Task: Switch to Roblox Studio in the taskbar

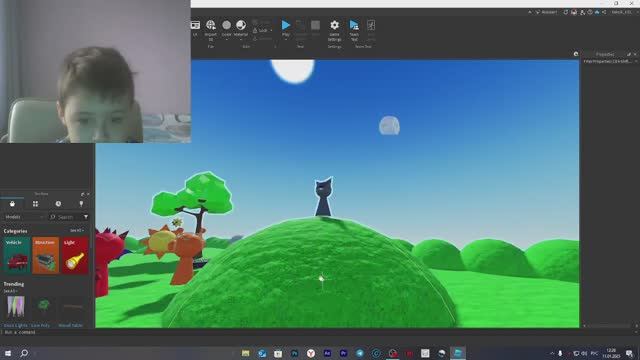Action: [458, 353]
